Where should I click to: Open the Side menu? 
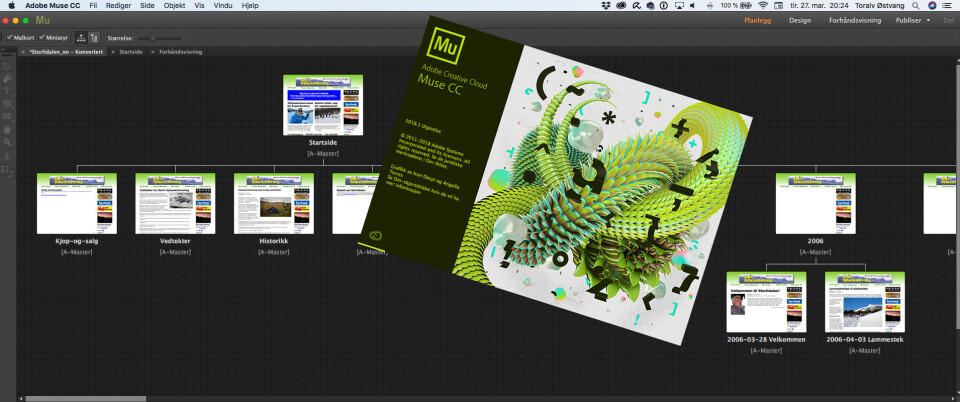(147, 6)
